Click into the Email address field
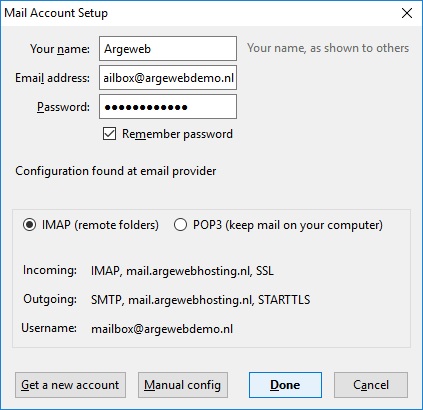Screen dimensions: 423x410 (x=168, y=78)
